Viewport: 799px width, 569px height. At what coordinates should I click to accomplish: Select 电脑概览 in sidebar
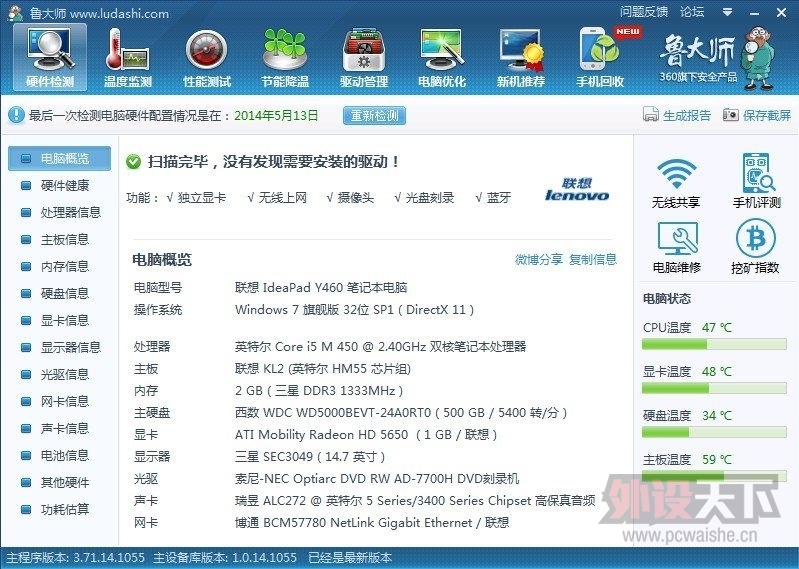[59, 158]
